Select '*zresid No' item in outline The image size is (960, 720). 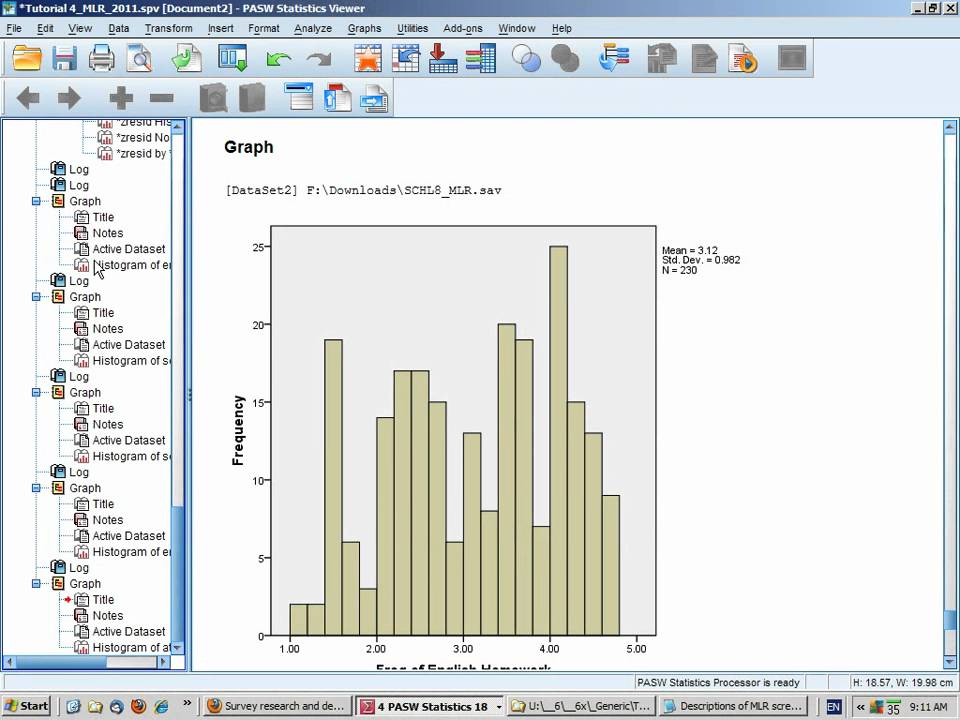[134, 138]
